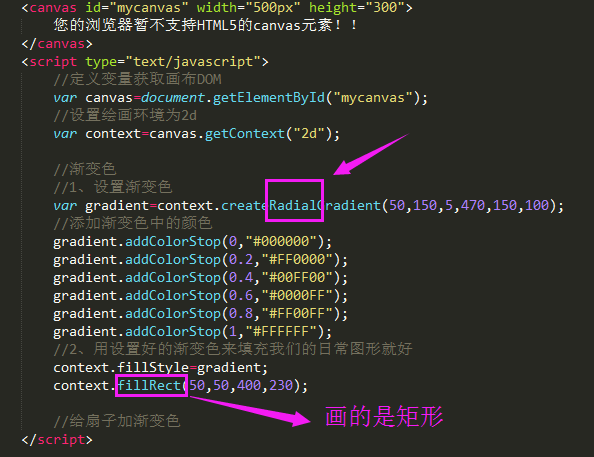
Task: Click the closing </script> tag
Action: click(57, 440)
